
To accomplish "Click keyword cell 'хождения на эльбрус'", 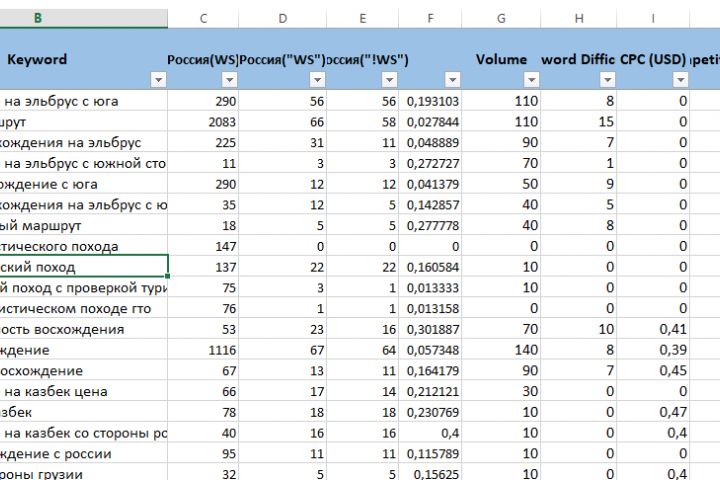I will (x=84, y=142).
